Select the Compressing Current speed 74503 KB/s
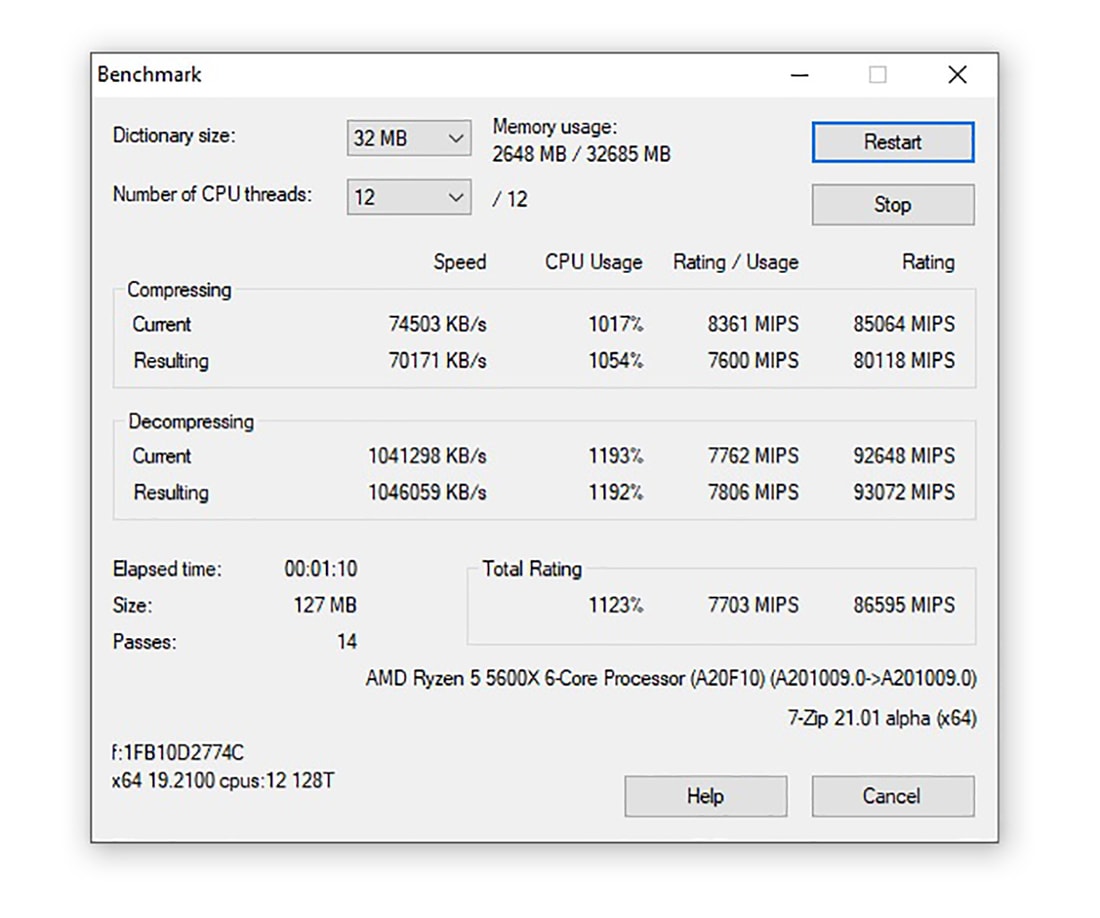 point(437,324)
